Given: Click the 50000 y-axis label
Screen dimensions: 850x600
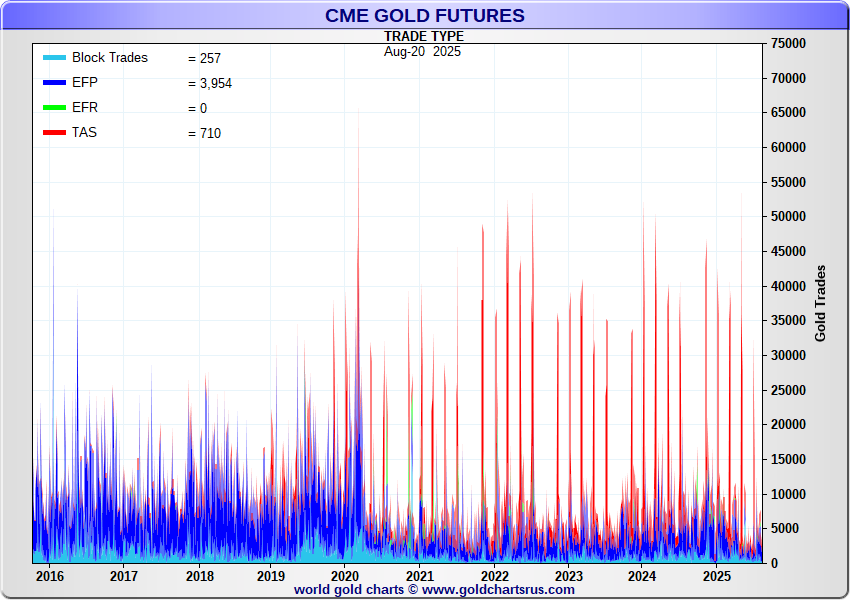Looking at the screenshot, I should click(x=788, y=217).
